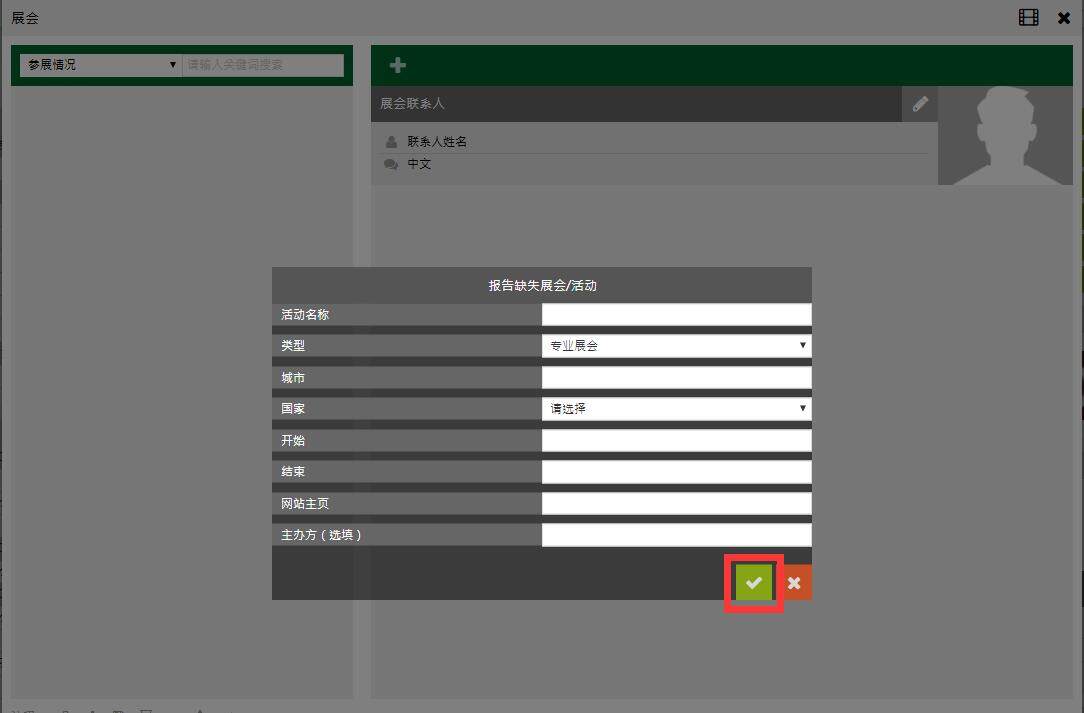Expand the 类型 dropdown showing 专业展会
The width and height of the screenshot is (1084, 713).
click(676, 346)
